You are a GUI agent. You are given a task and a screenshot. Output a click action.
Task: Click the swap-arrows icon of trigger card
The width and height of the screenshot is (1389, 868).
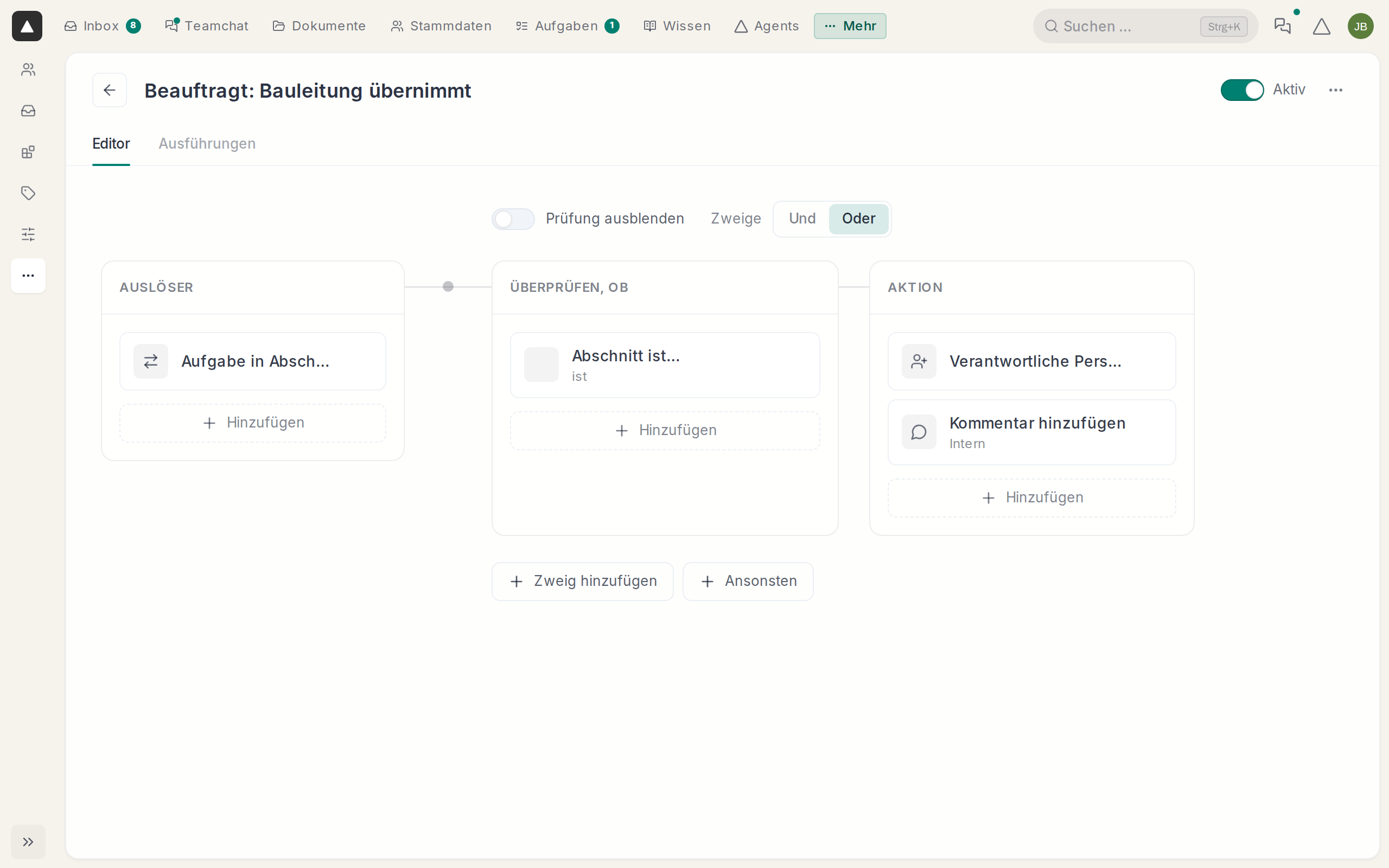(151, 361)
